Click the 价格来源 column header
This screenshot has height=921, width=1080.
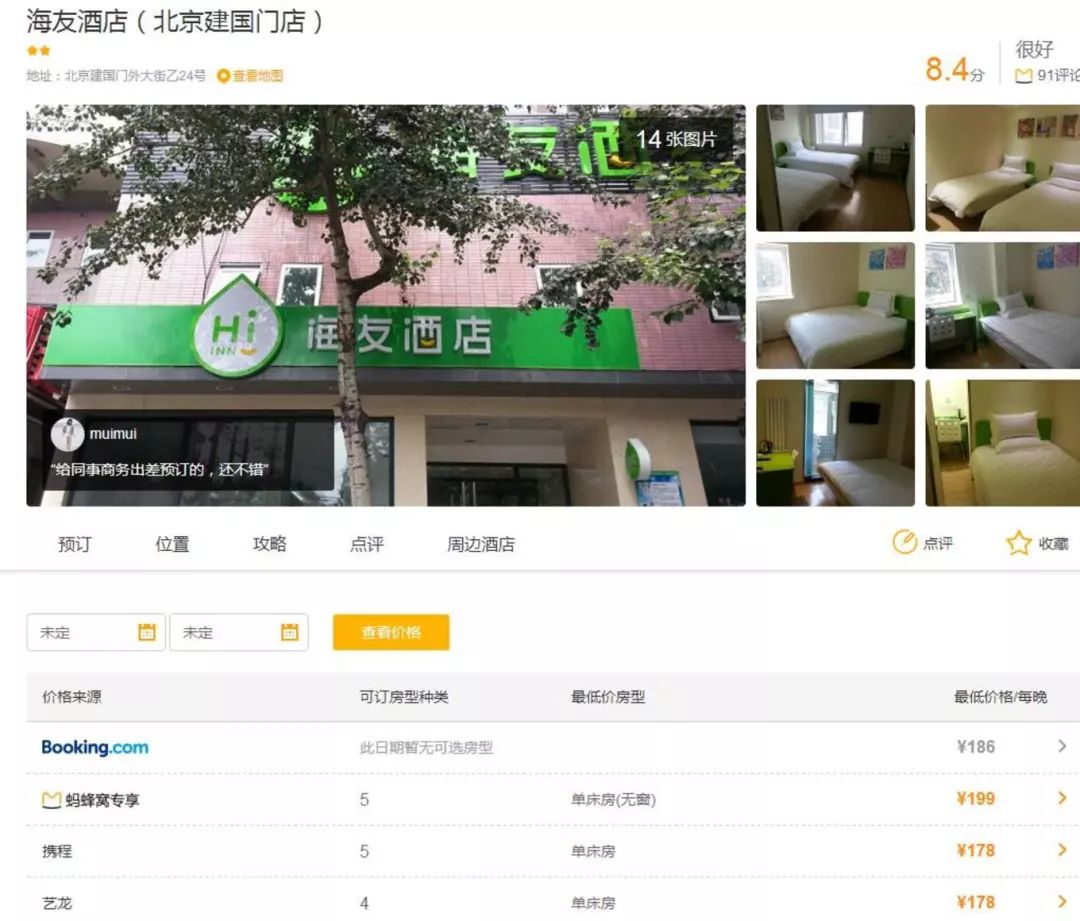click(x=72, y=697)
